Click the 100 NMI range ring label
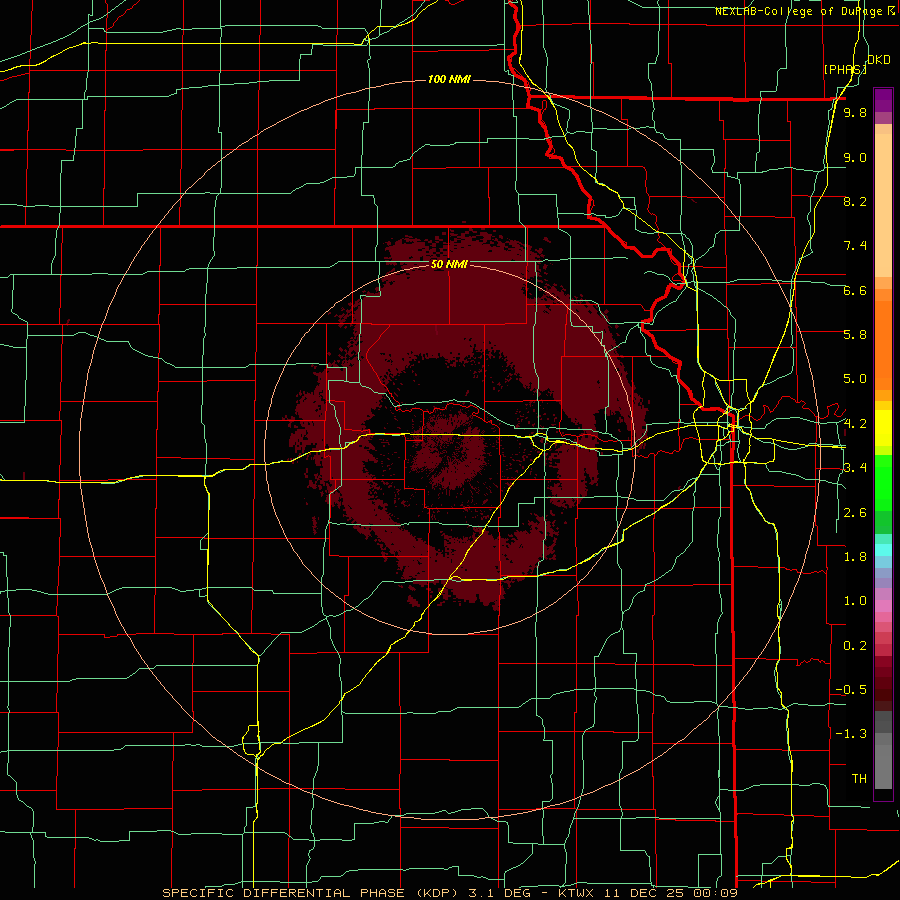Screen dimensions: 900x900 [449, 79]
